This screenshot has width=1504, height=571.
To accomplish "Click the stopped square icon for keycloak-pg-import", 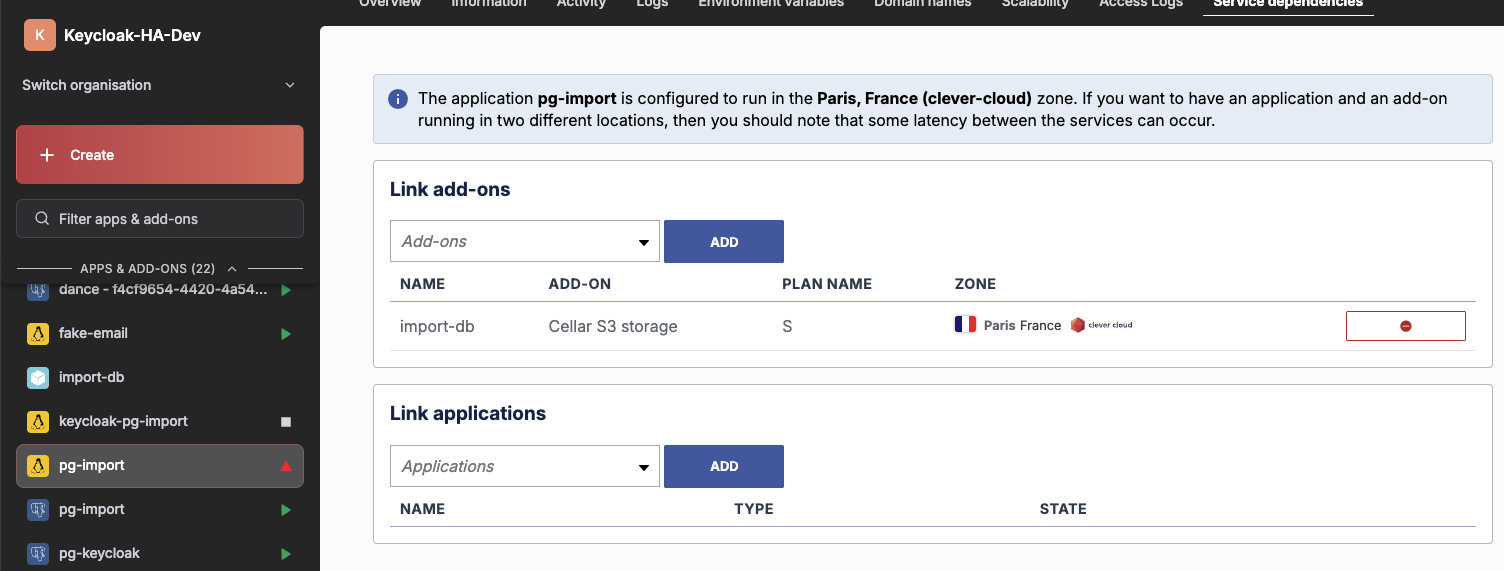I will (286, 422).
